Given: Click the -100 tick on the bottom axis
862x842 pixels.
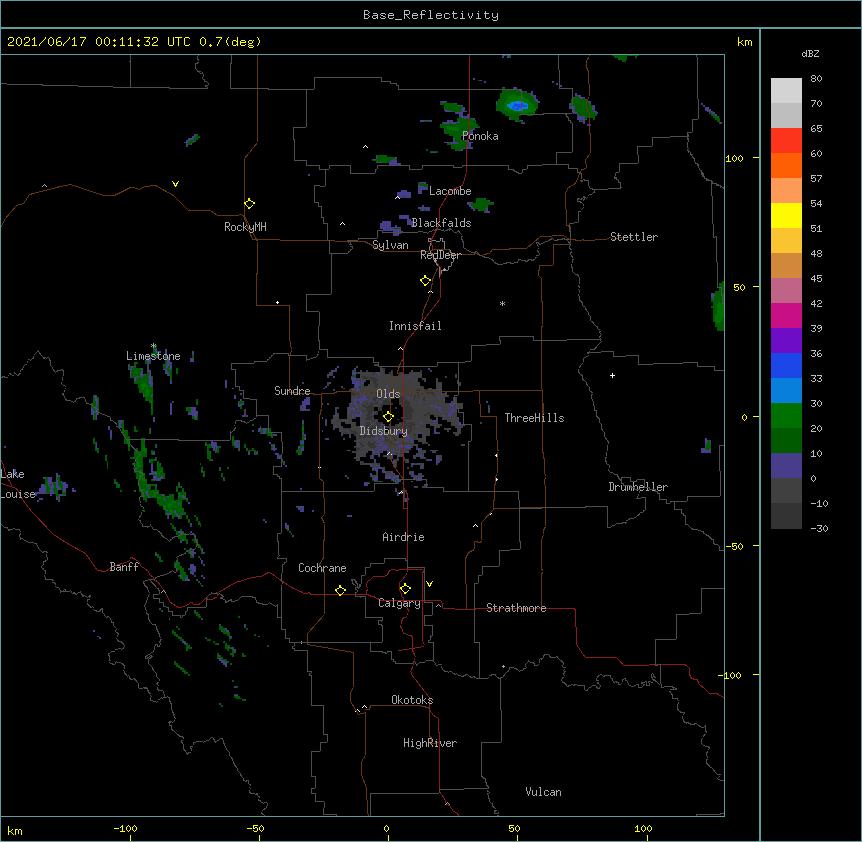Looking at the screenshot, I should point(125,828).
